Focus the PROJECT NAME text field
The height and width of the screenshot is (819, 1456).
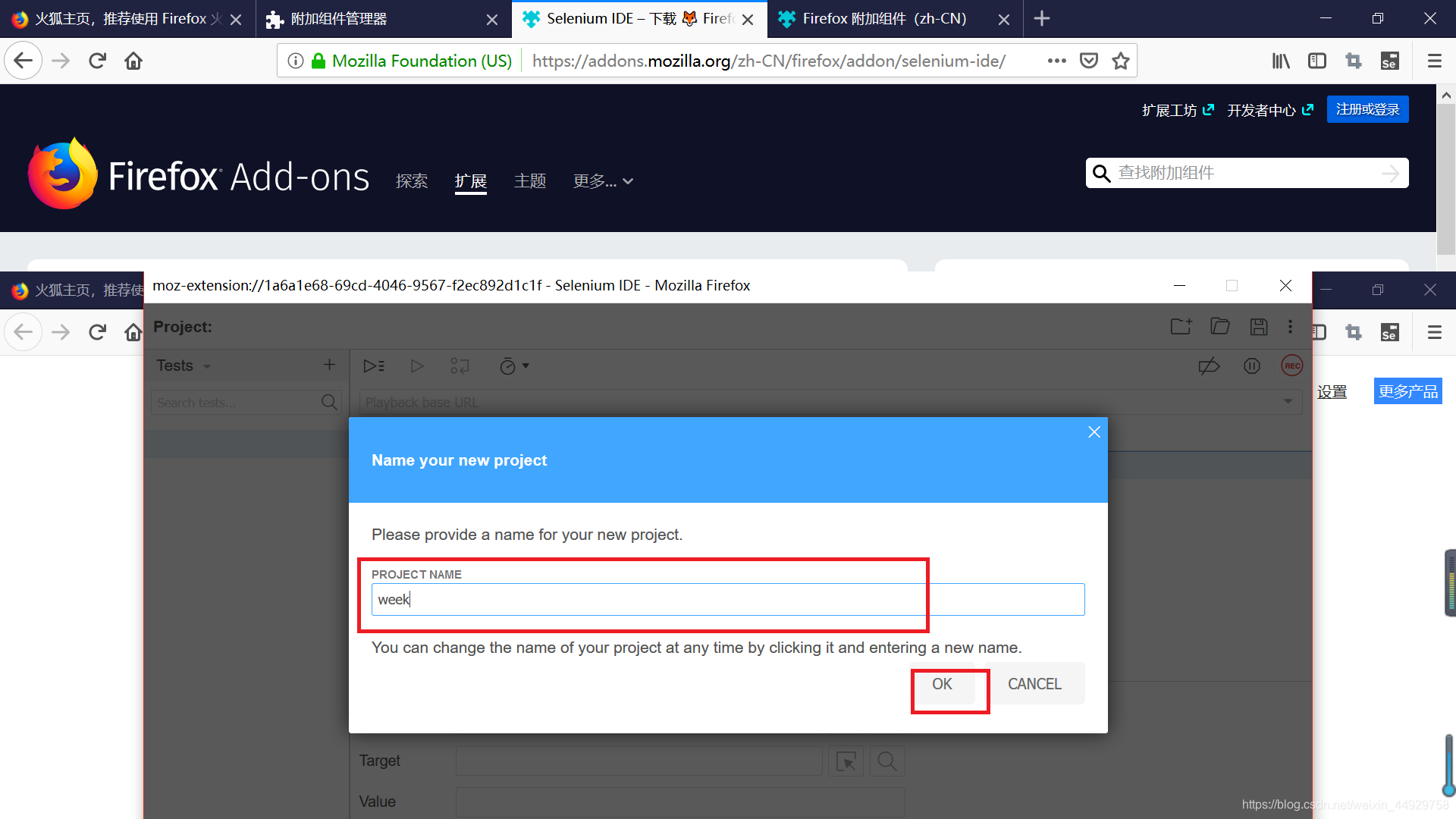[728, 600]
